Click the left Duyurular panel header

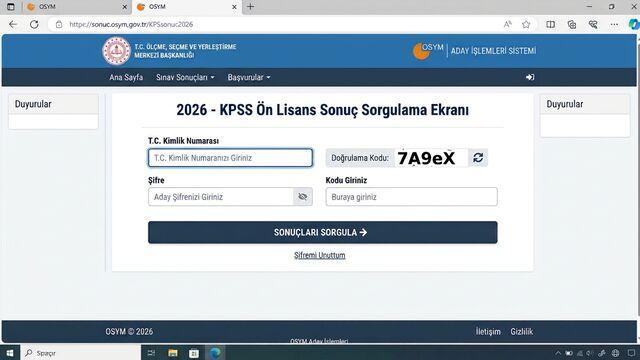coord(53,104)
